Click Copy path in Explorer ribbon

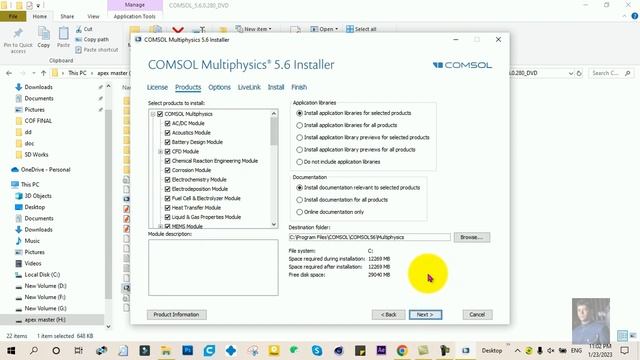pos(92,39)
